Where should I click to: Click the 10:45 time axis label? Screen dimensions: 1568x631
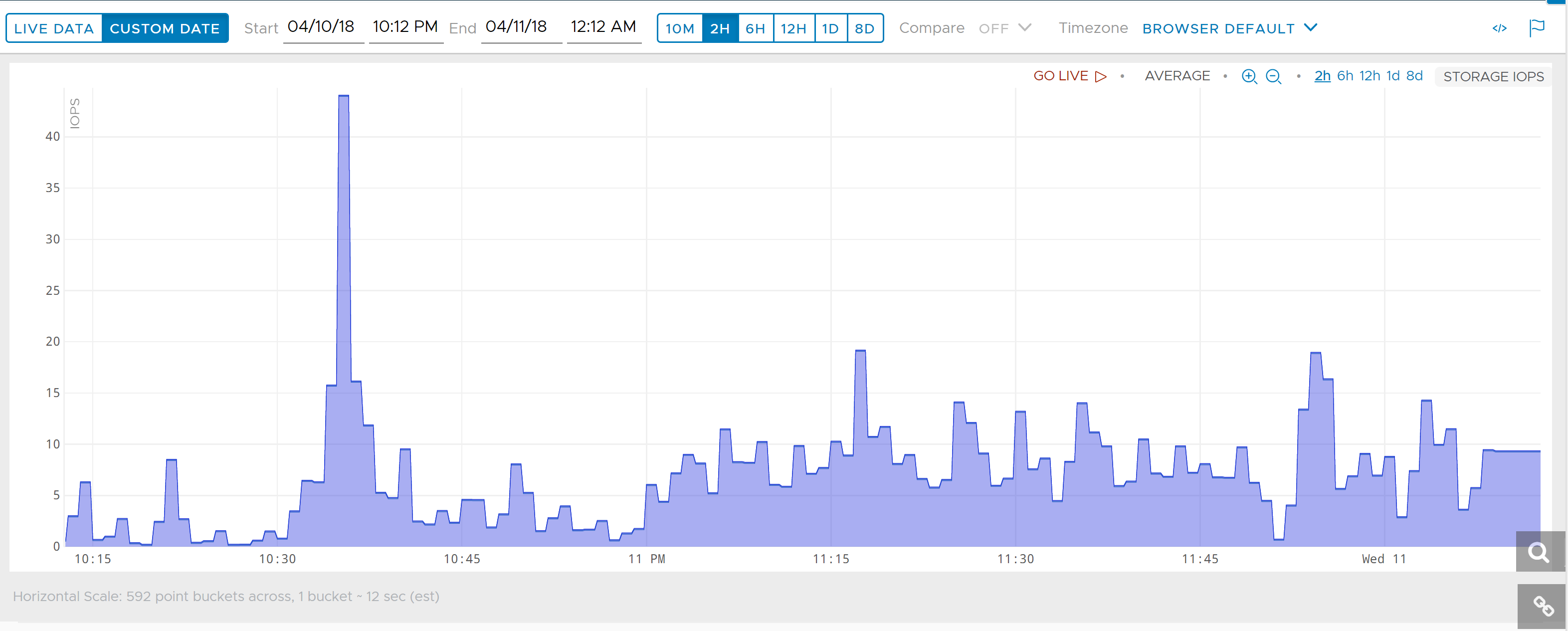point(462,559)
